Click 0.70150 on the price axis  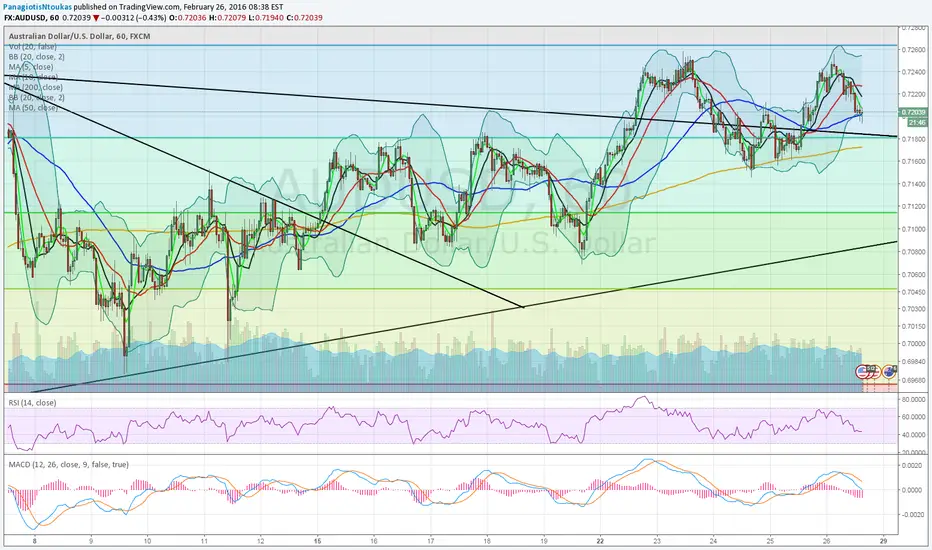coord(914,326)
